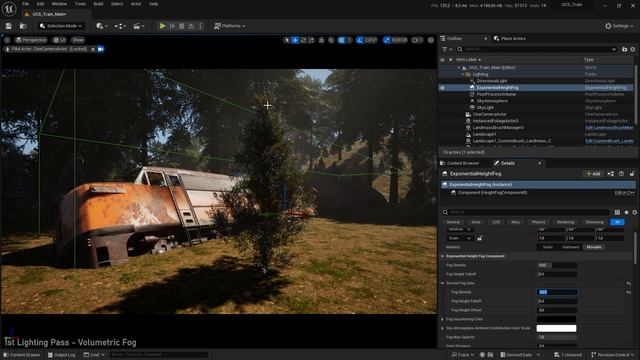Open the Lit view mode menu
This screenshot has width=640, height=360.
click(60, 40)
